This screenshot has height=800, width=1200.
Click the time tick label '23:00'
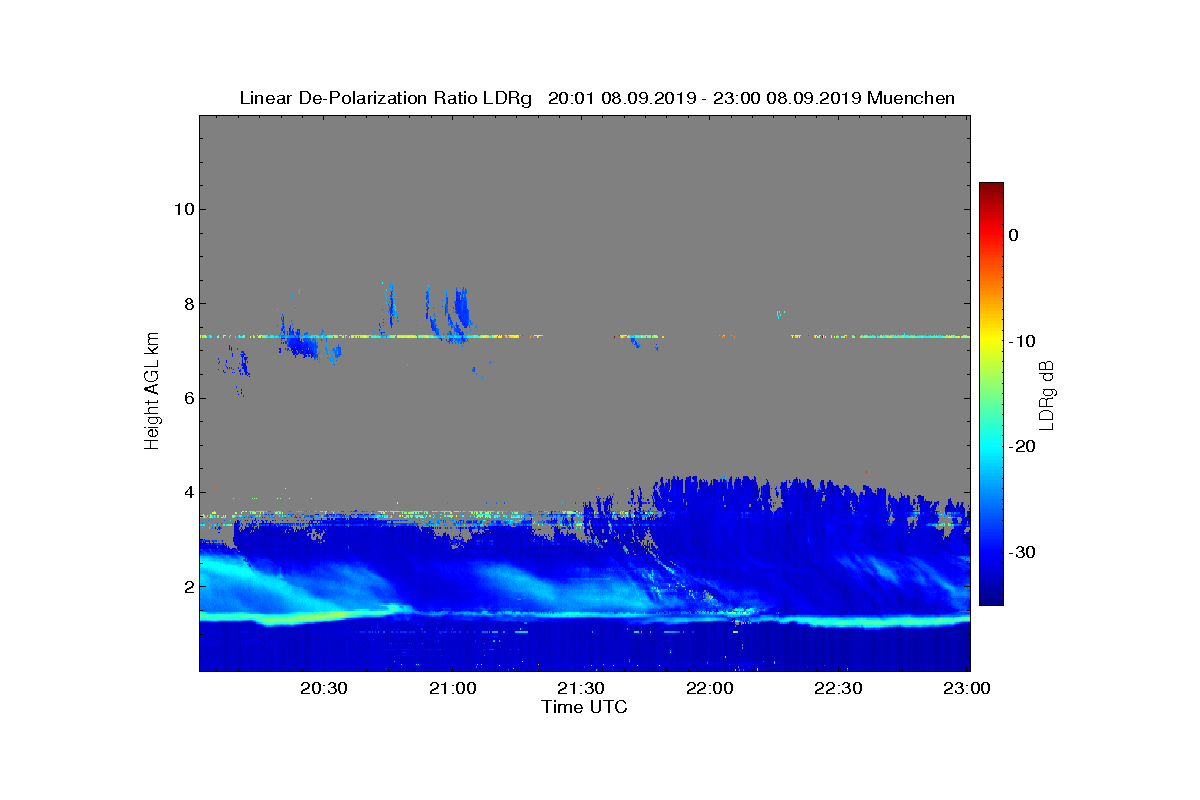pos(968,689)
